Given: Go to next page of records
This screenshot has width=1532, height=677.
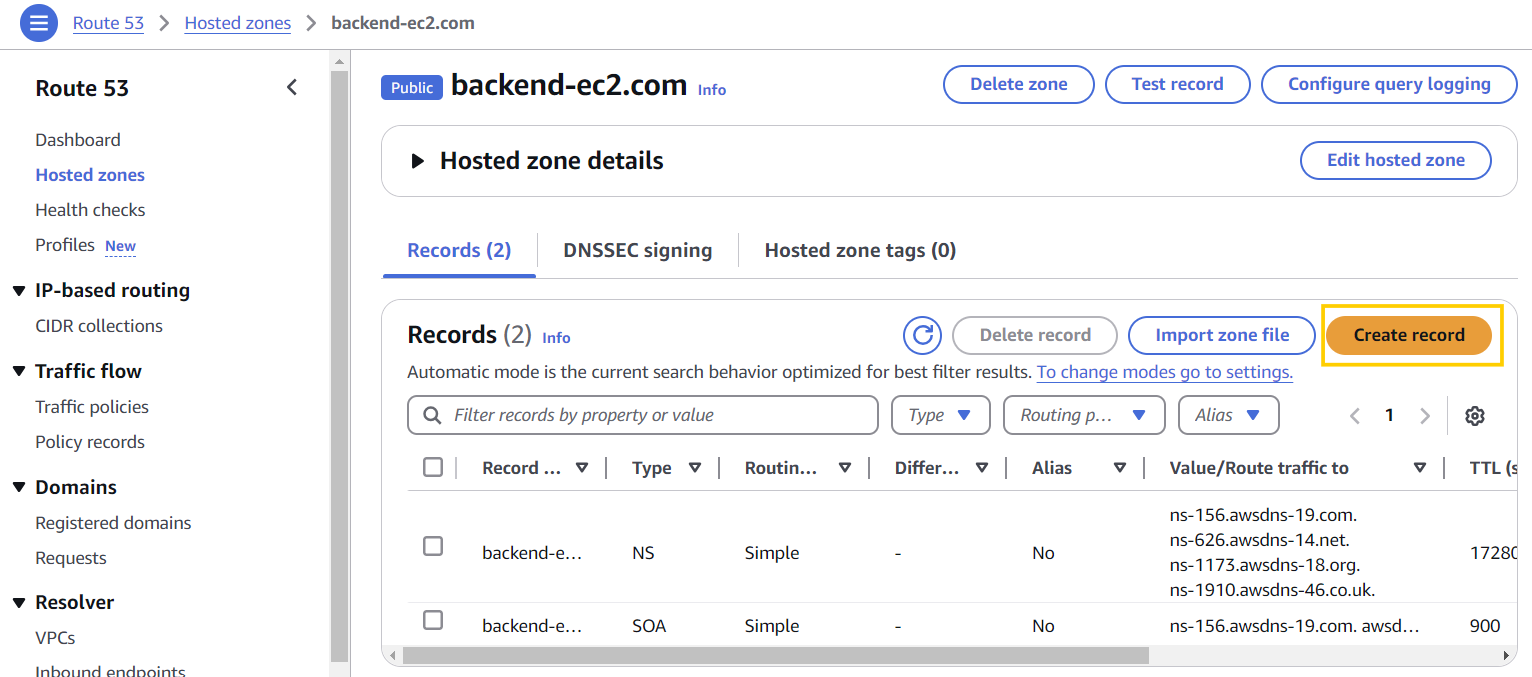Looking at the screenshot, I should [1425, 416].
